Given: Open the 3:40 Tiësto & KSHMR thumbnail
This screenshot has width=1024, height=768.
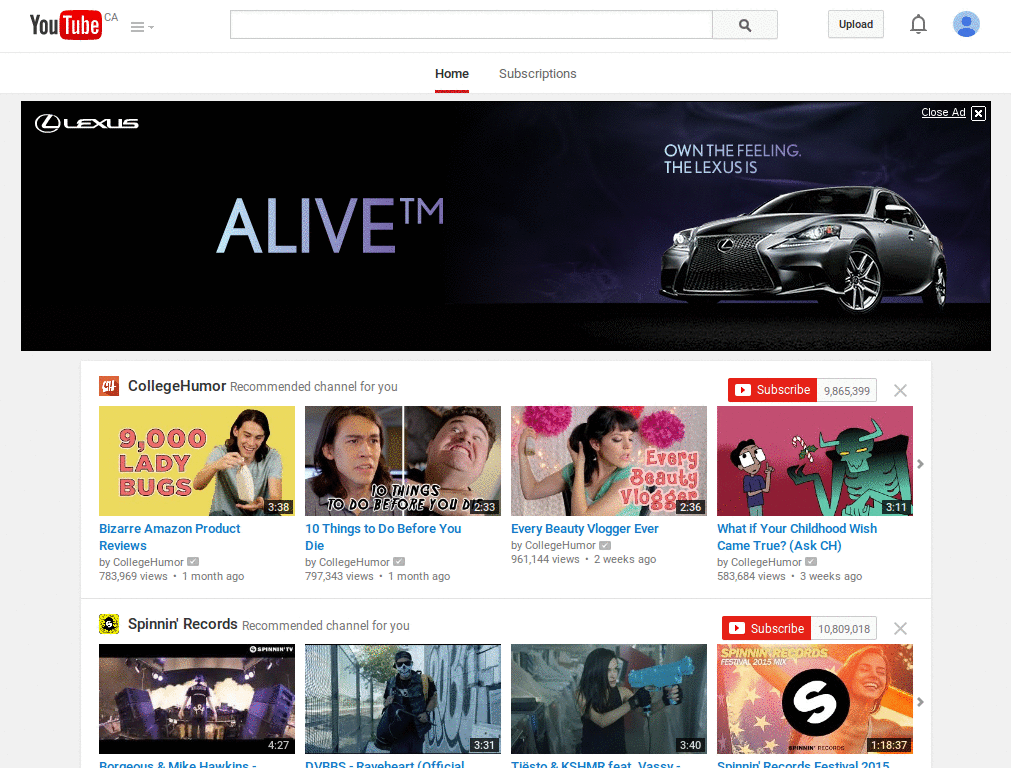Looking at the screenshot, I should click(609, 699).
